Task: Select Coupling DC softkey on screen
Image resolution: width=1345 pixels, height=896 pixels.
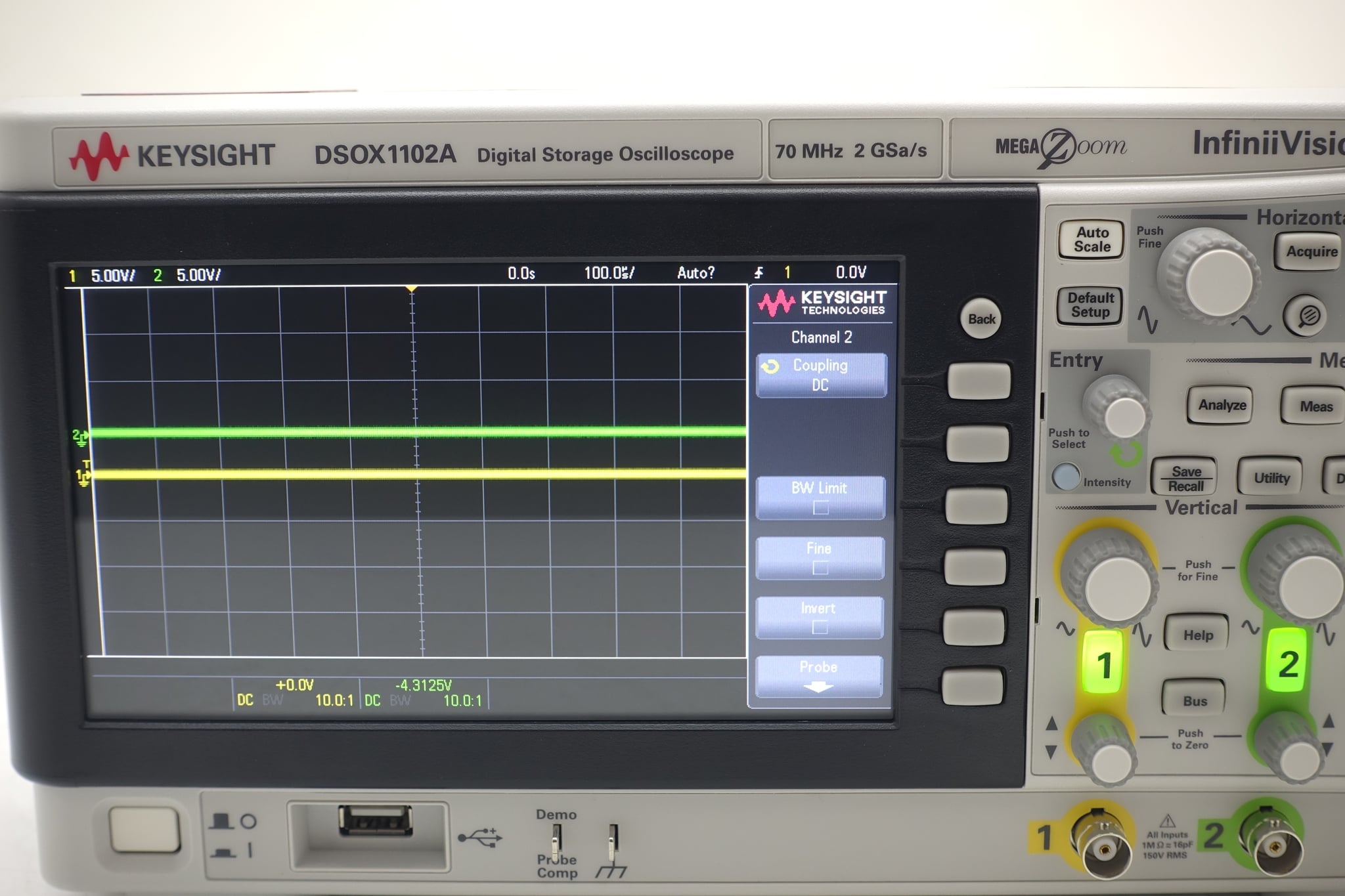Action: 821,375
